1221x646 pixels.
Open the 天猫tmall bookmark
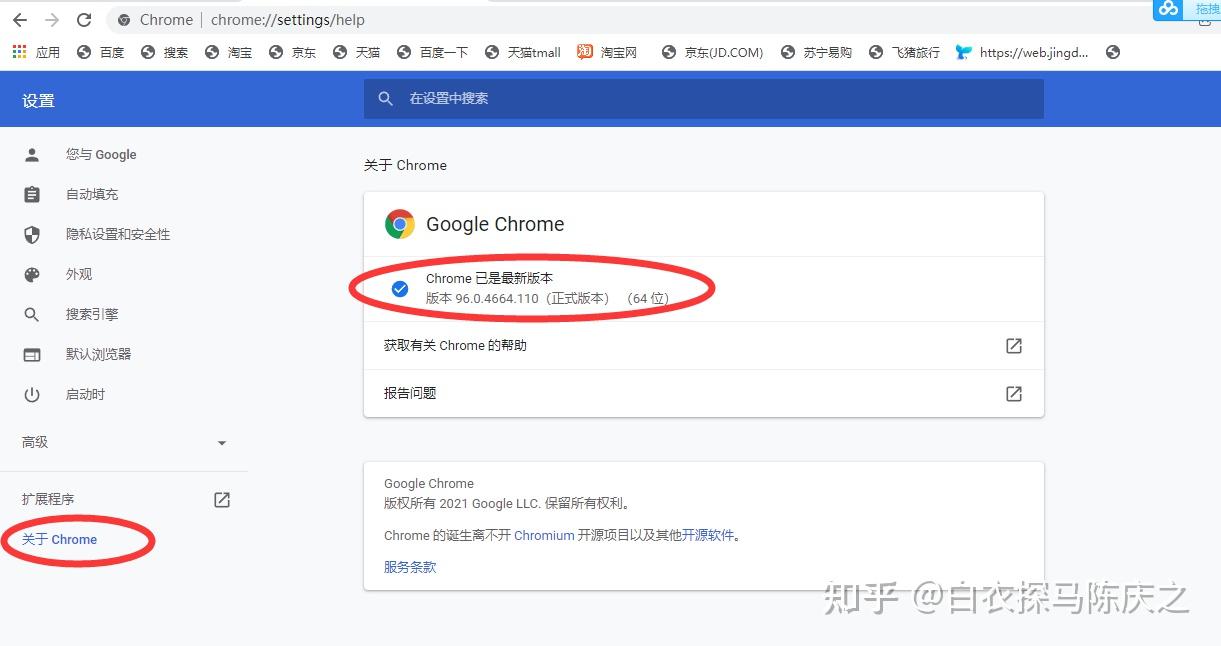coord(522,52)
